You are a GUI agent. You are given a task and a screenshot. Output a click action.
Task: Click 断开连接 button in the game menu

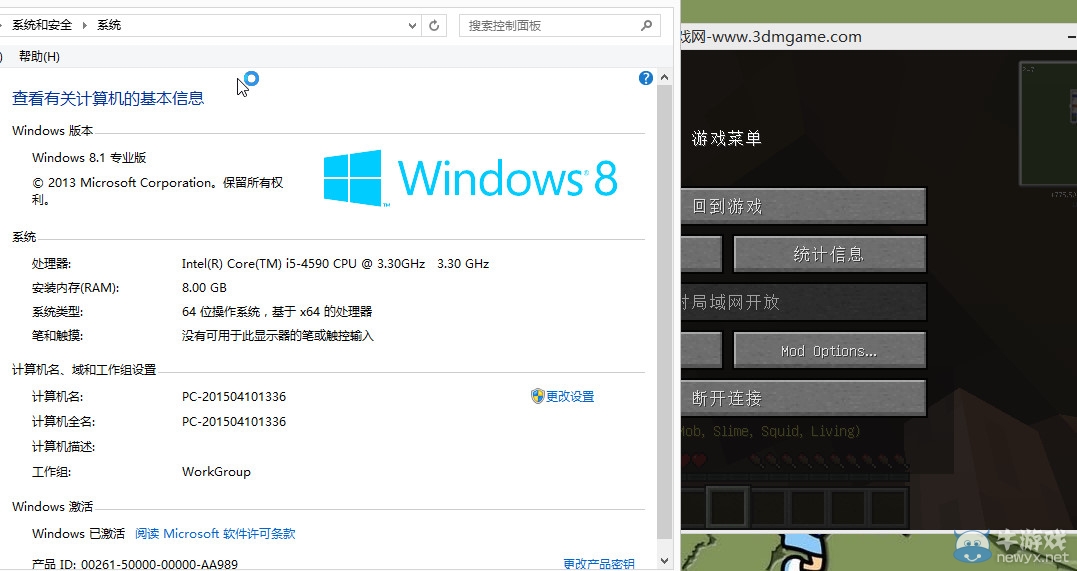click(x=804, y=399)
